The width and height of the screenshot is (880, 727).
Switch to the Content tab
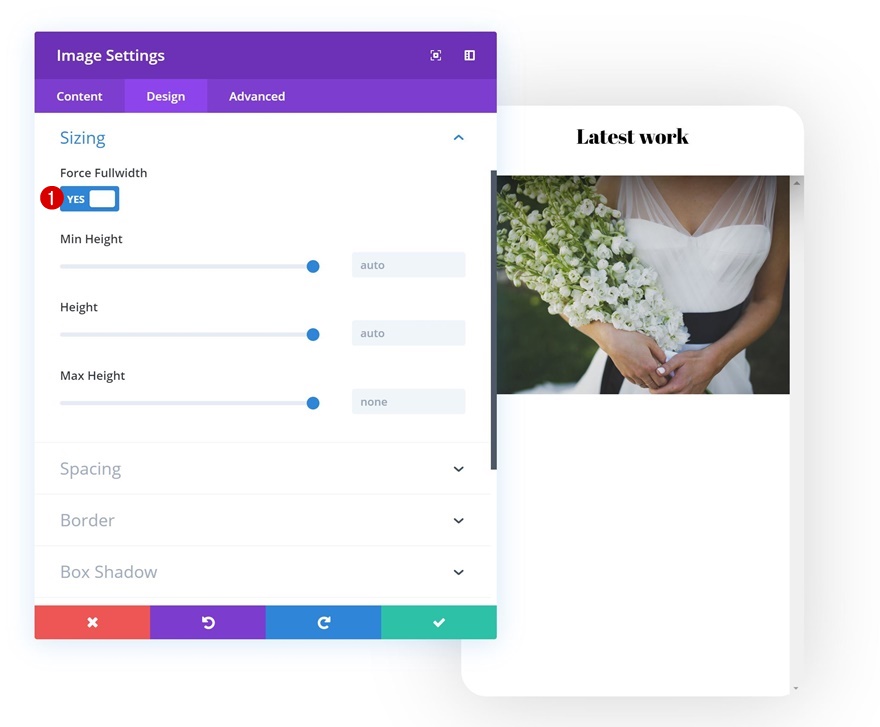79,96
